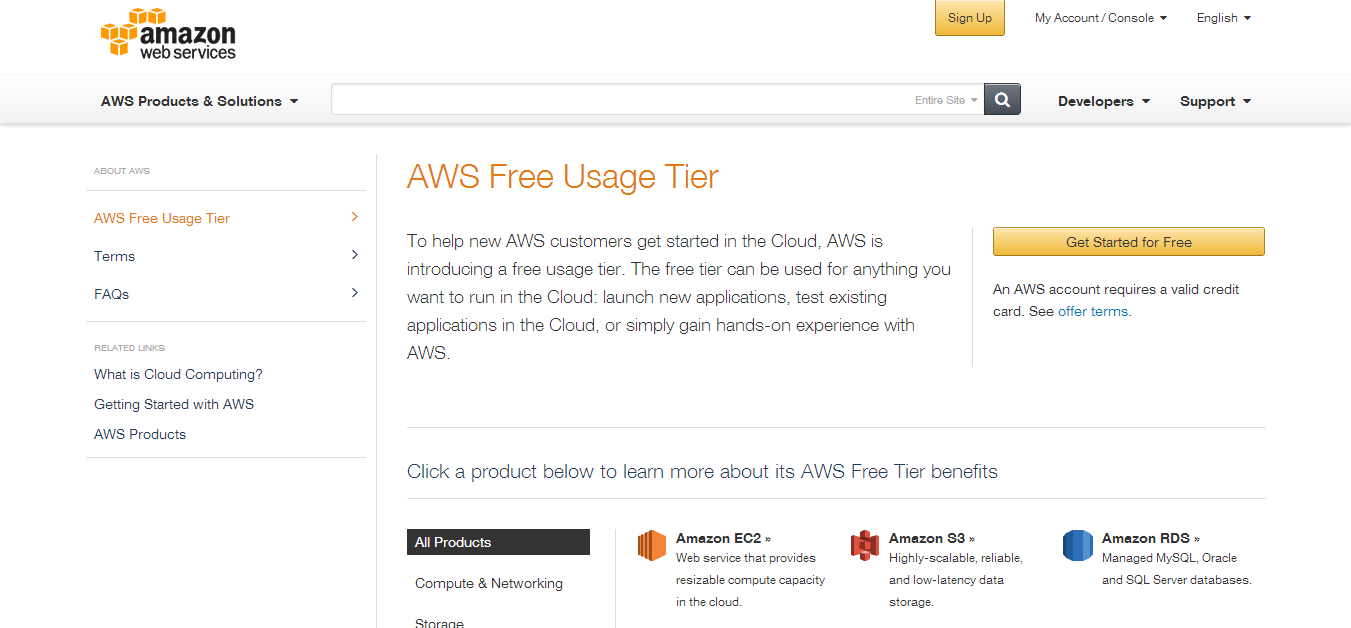Open the Amazon EC2 product icon
Viewport: 1351px width, 628px height.
(x=652, y=545)
